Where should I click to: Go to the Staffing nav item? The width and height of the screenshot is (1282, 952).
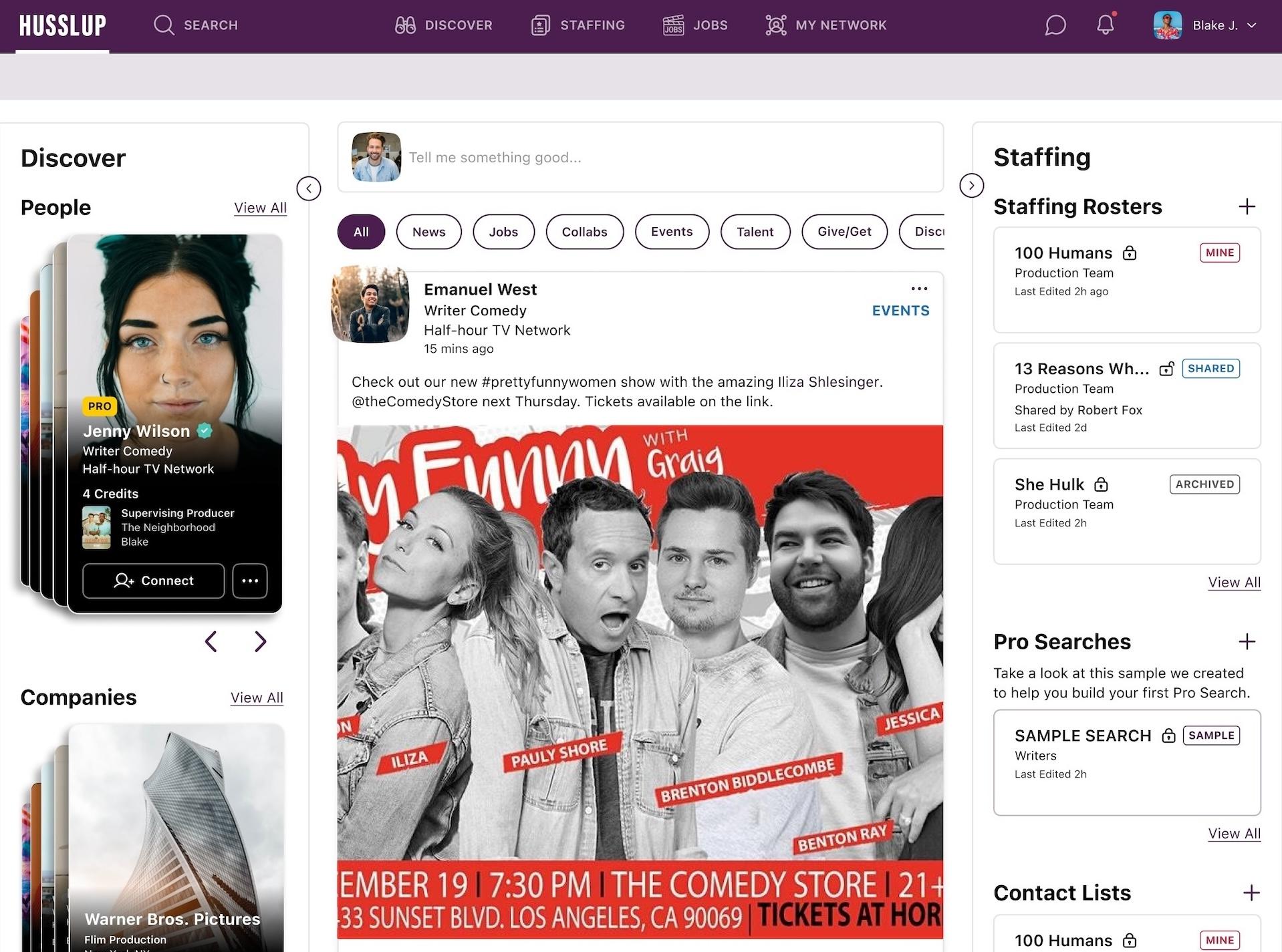pyautogui.click(x=578, y=25)
